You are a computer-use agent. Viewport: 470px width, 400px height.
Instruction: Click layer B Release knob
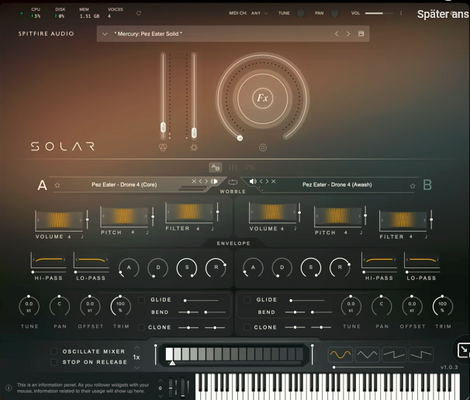[x=340, y=267]
